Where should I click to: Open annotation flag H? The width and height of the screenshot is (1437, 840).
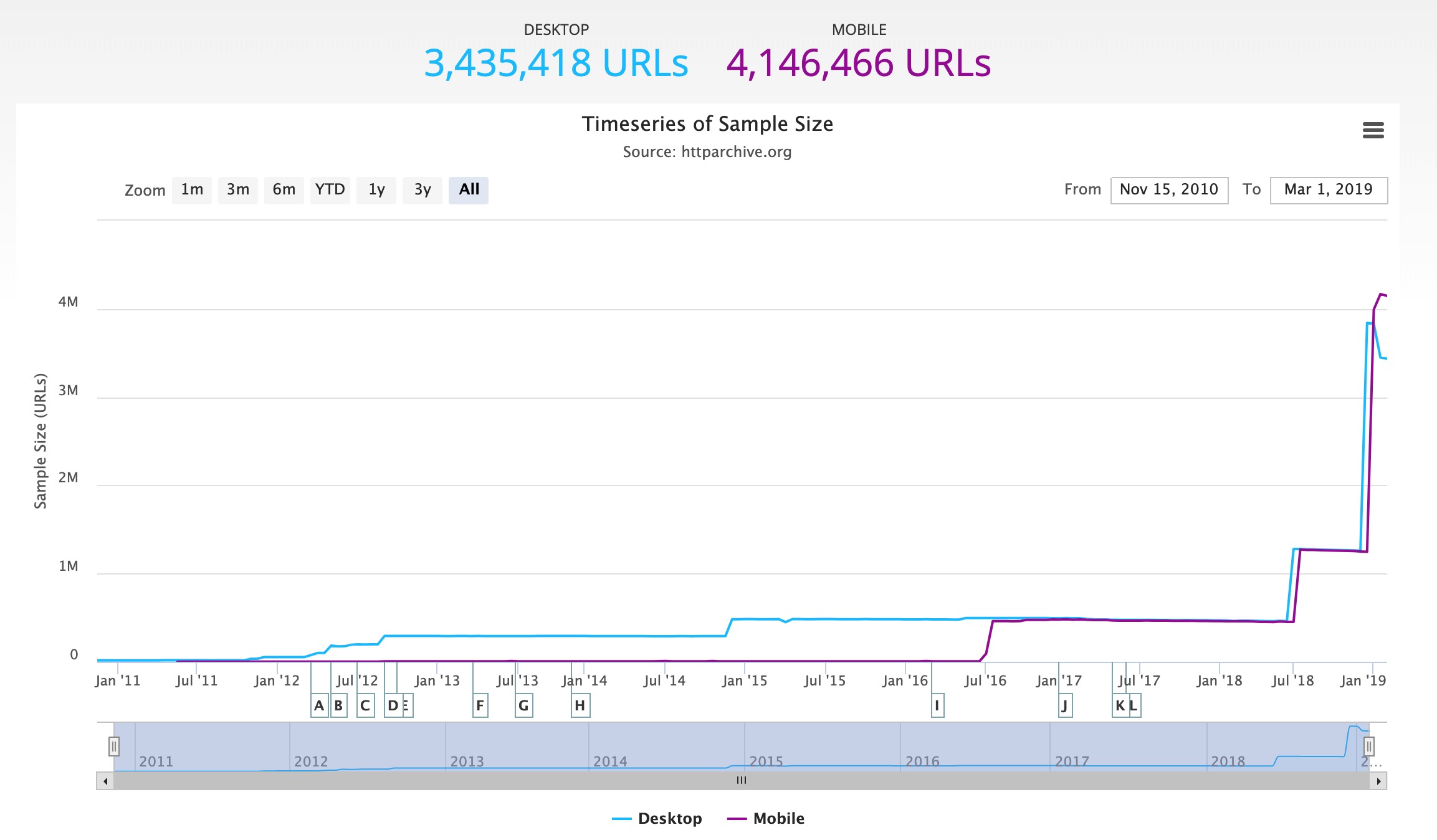(580, 705)
